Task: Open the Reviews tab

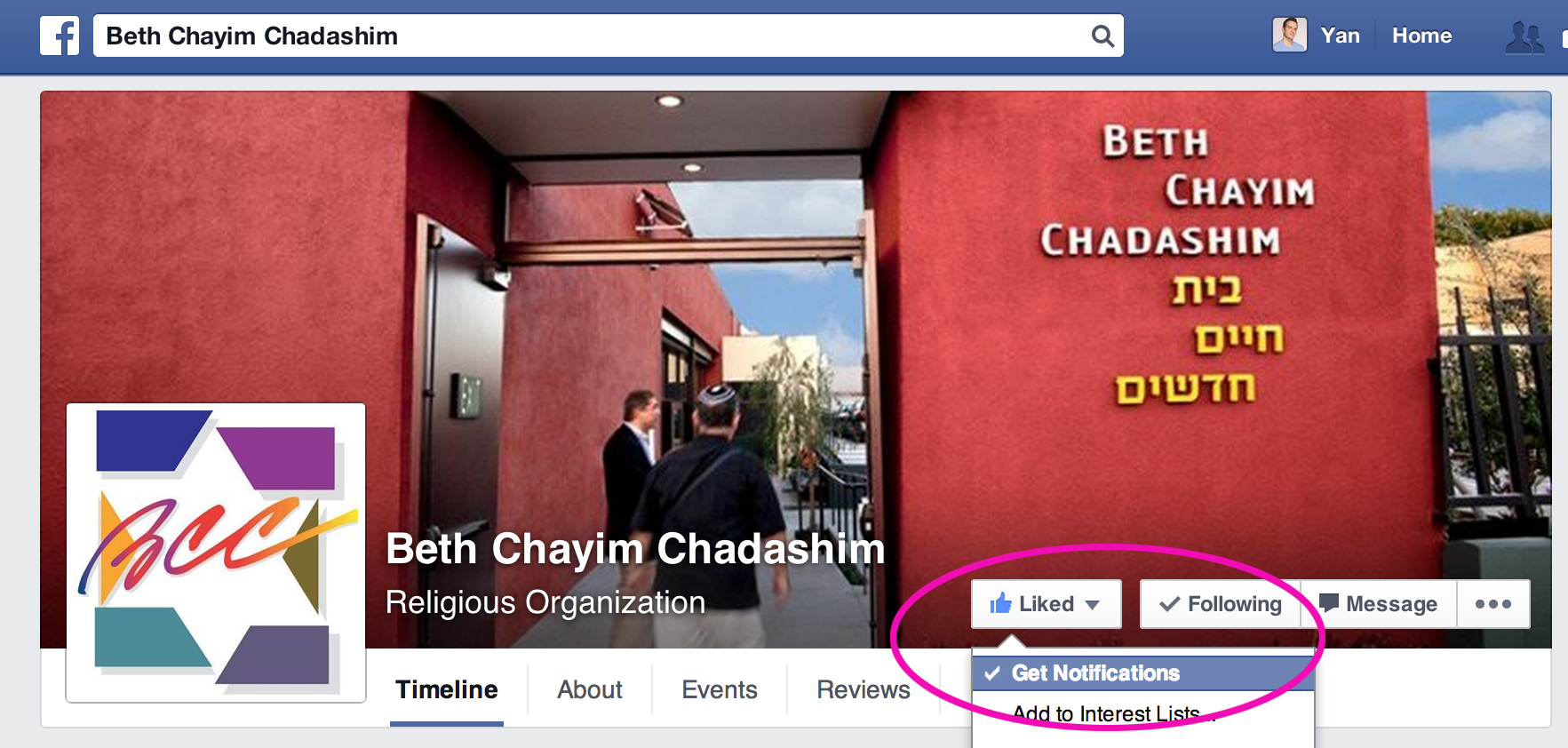Action: pos(864,690)
